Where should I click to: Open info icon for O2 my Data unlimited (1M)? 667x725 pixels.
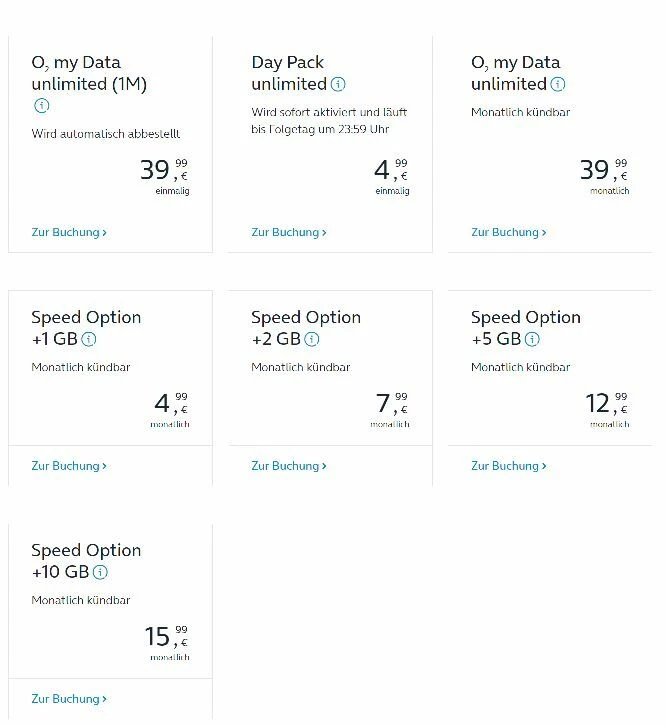coord(41,106)
